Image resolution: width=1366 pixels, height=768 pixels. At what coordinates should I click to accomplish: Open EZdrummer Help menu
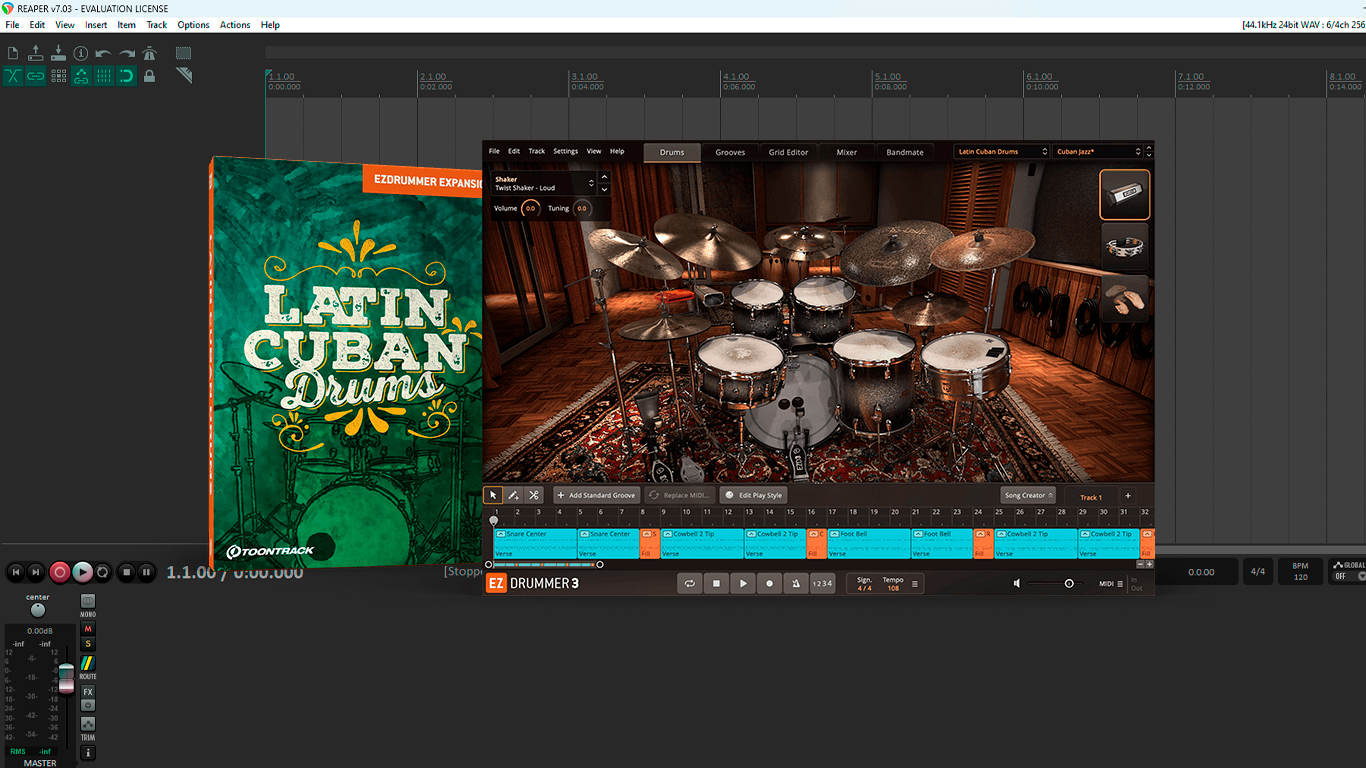click(x=617, y=151)
